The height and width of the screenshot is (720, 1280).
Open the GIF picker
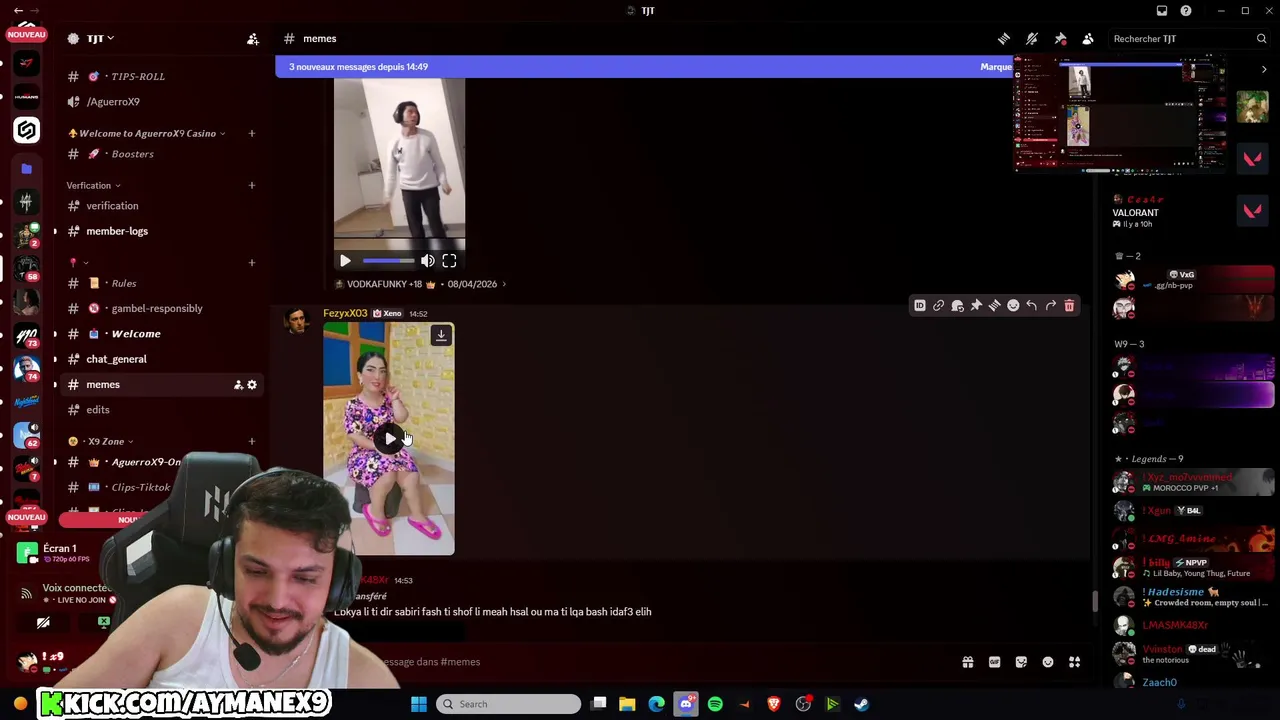point(994,662)
